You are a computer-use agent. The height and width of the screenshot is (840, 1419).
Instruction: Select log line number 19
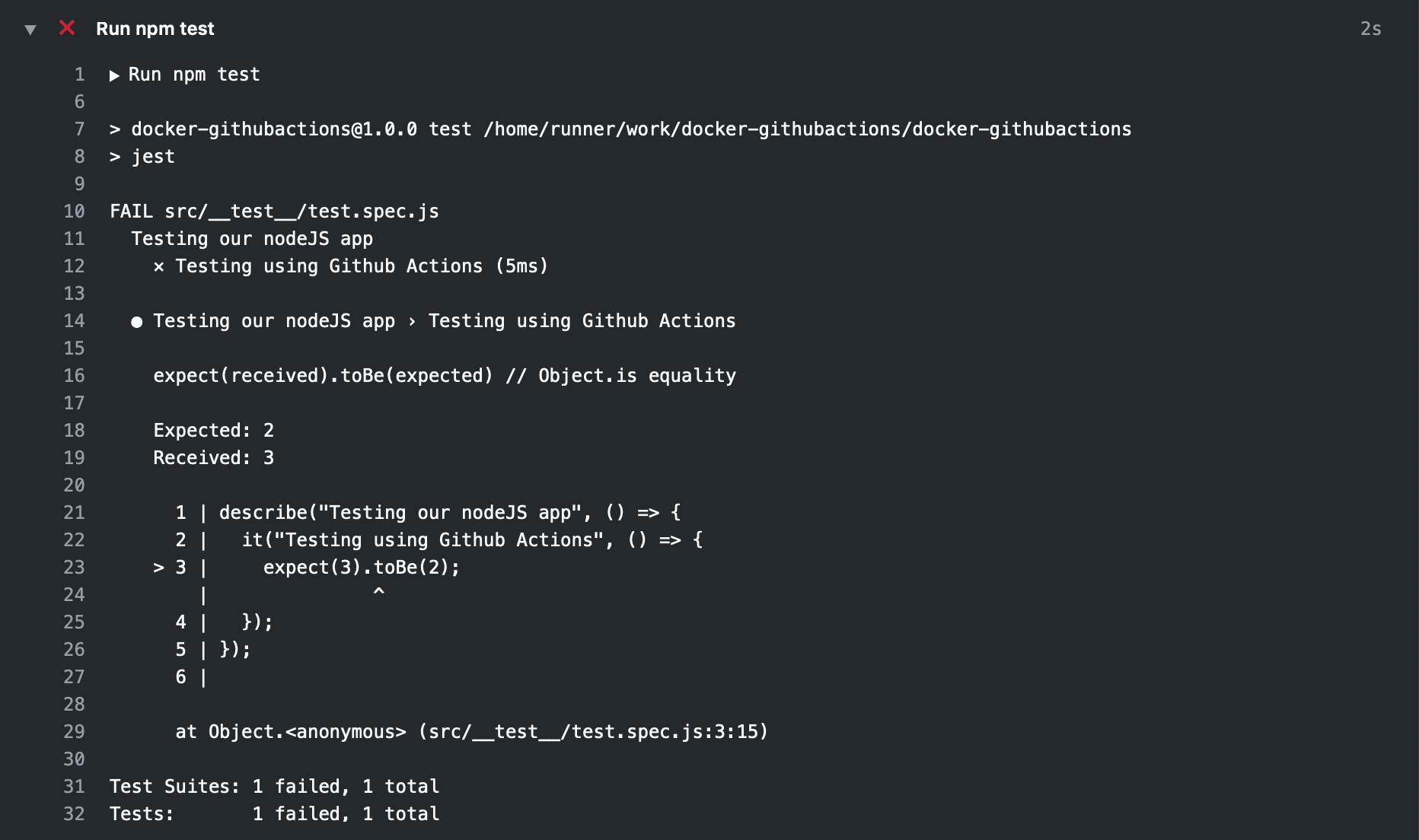pyautogui.click(x=74, y=458)
